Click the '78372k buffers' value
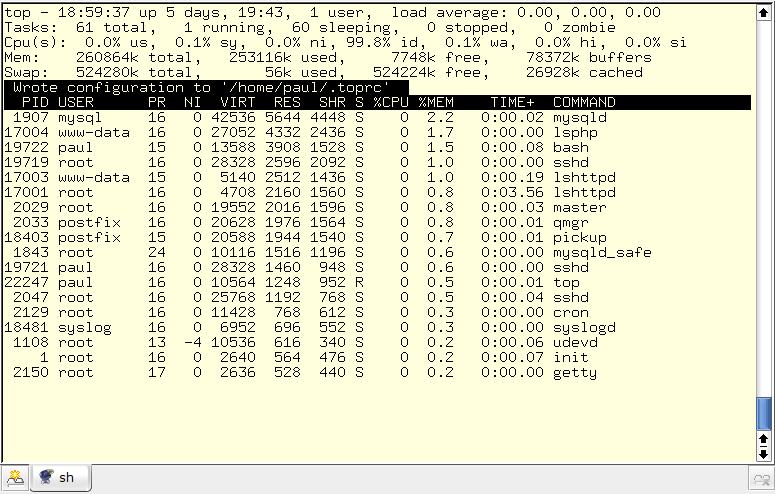Viewport: 775px width, 494px height. click(x=589, y=57)
